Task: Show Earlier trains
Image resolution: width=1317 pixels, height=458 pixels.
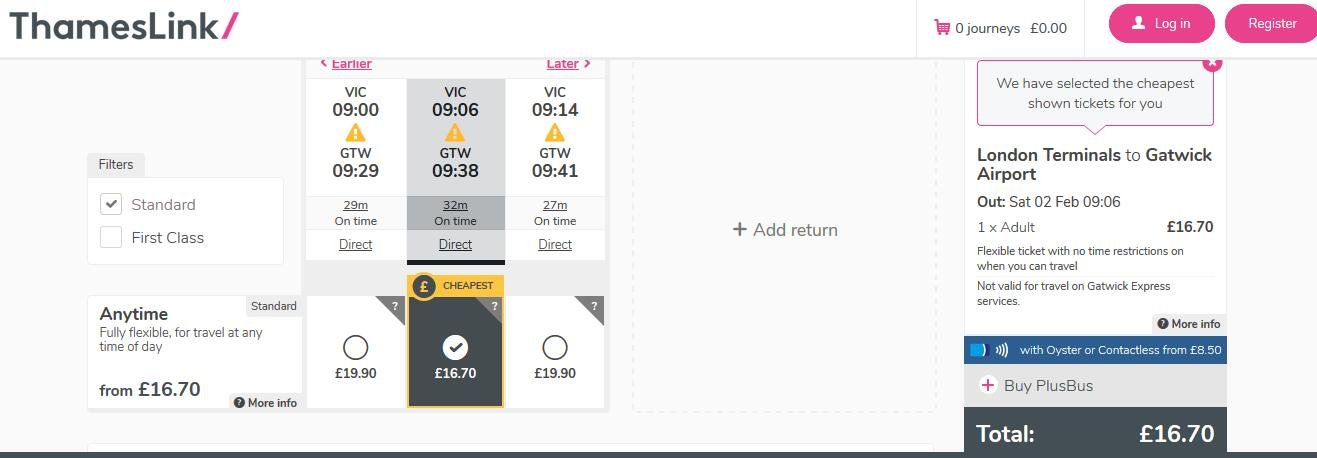Action: click(346, 64)
